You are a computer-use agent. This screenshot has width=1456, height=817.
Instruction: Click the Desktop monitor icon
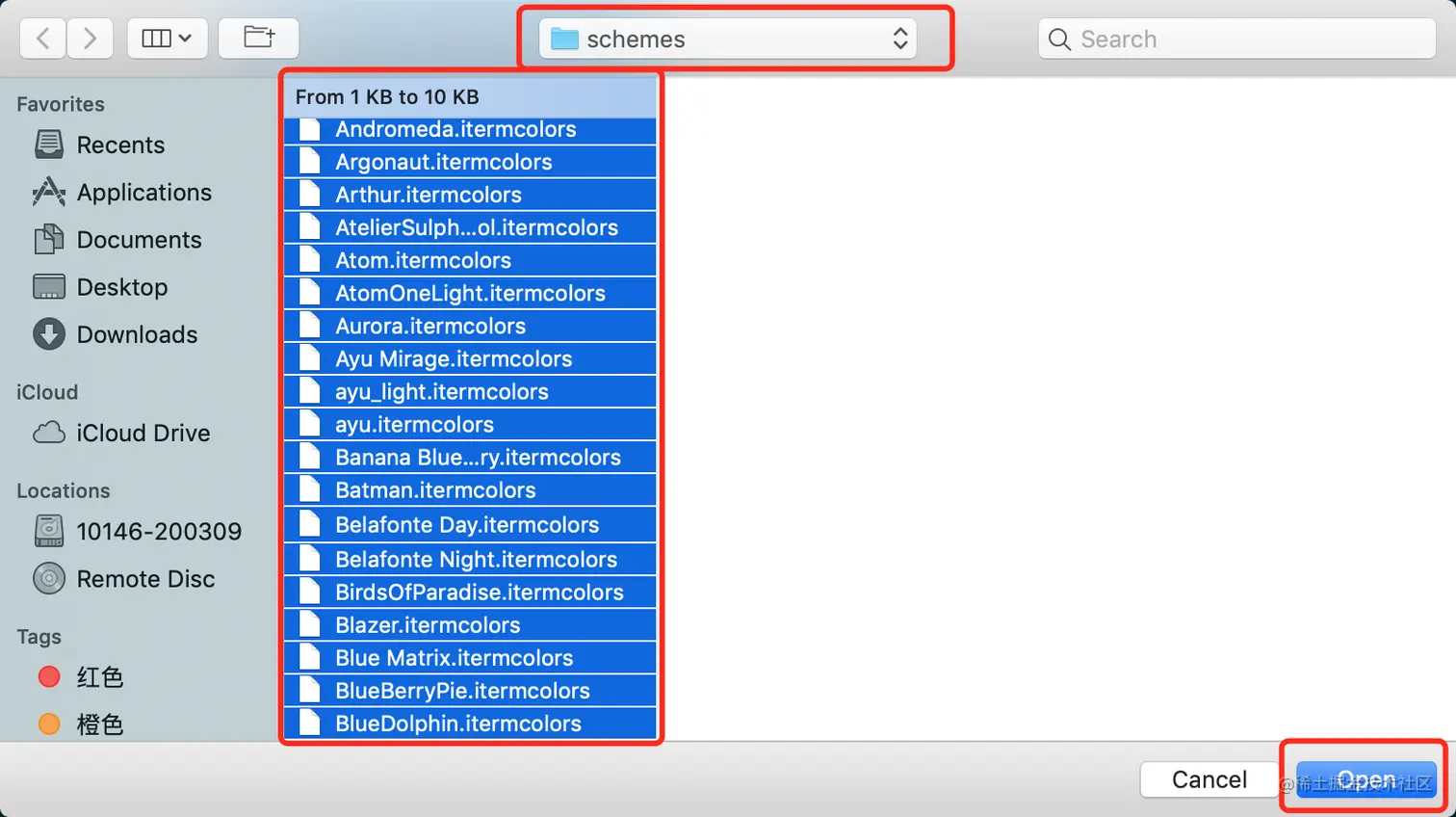[49, 287]
